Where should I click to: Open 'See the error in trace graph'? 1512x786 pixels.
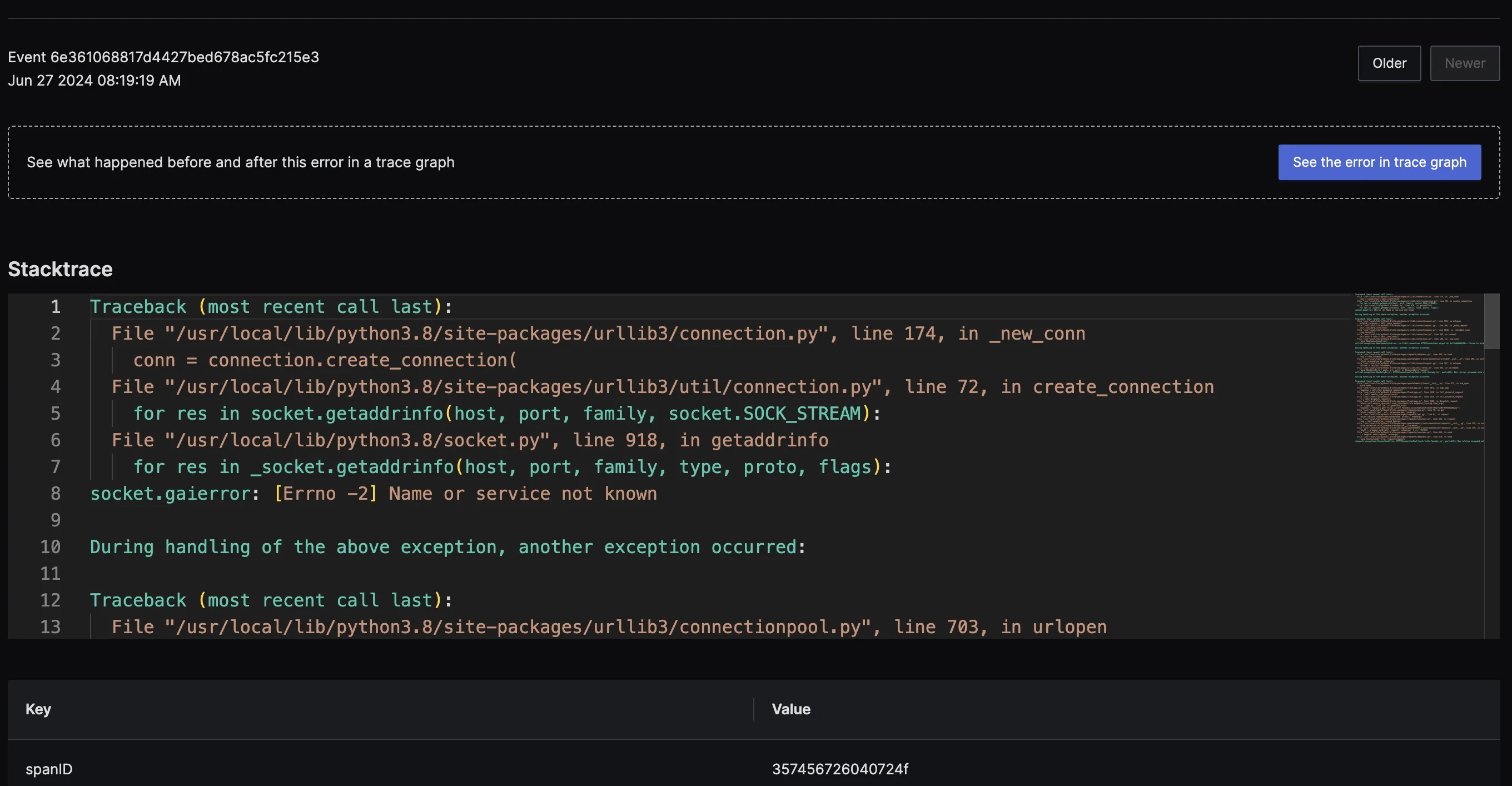click(1379, 162)
